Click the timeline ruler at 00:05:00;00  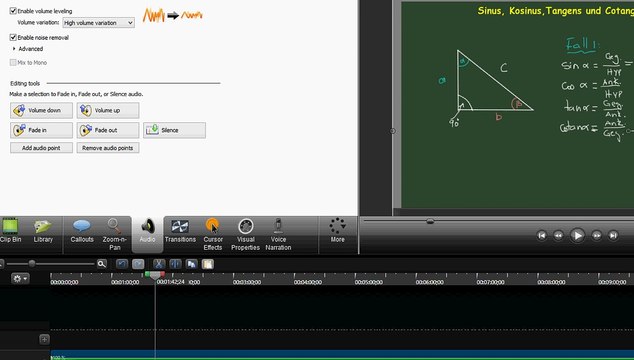click(369, 282)
